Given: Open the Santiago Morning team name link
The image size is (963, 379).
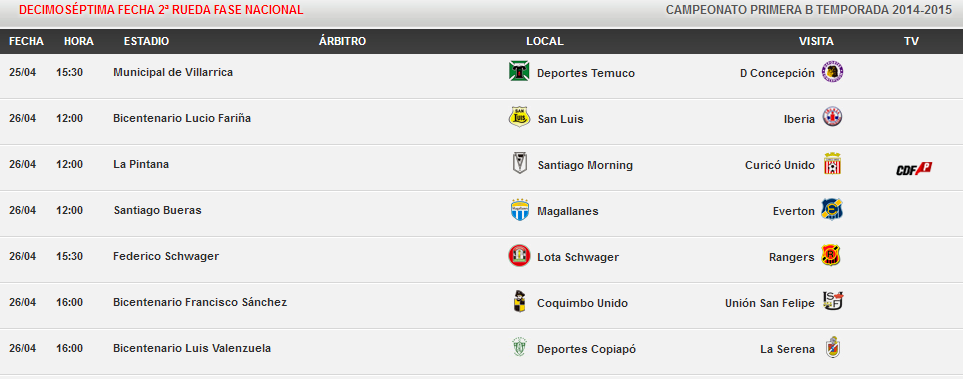Looking at the screenshot, I should pos(585,165).
